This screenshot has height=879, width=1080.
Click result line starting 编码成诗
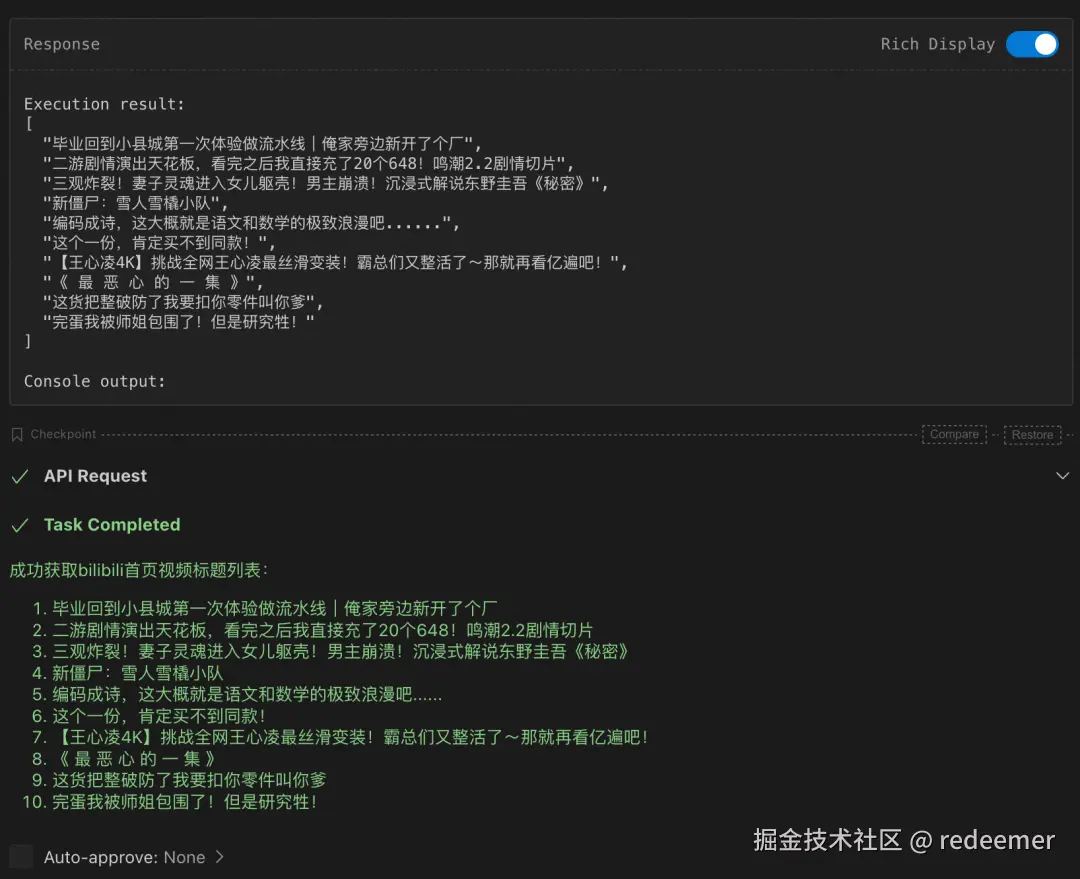[x=251, y=223]
